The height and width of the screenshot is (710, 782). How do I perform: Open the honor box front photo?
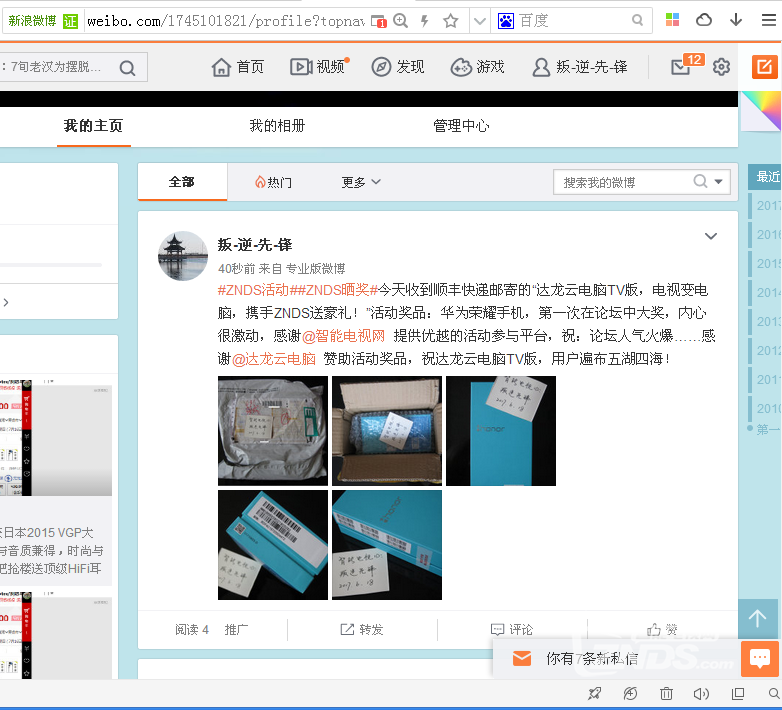501,431
